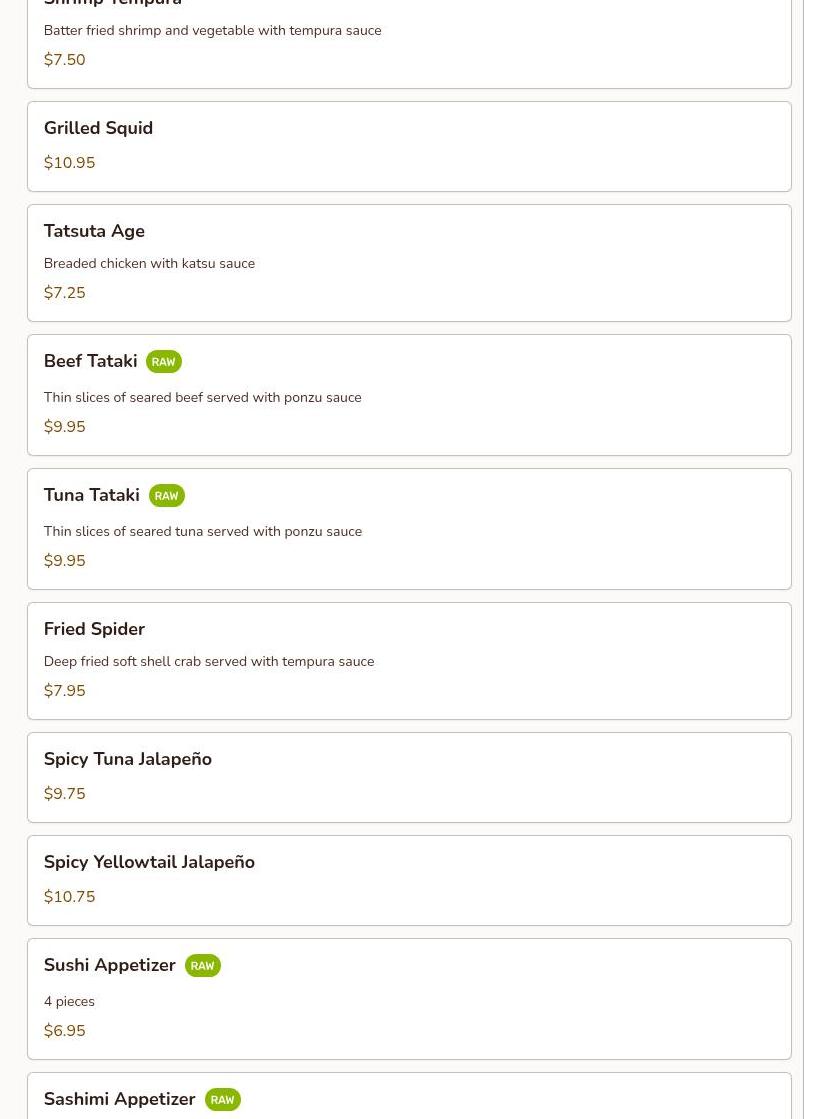824x1119 pixels.
Task: Open the Sushi Appetizer item
Action: point(410,998)
